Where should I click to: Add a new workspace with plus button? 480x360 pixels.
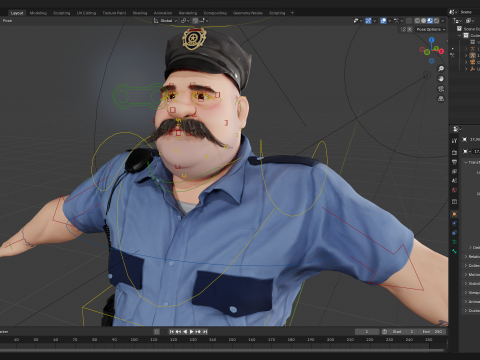click(x=292, y=13)
